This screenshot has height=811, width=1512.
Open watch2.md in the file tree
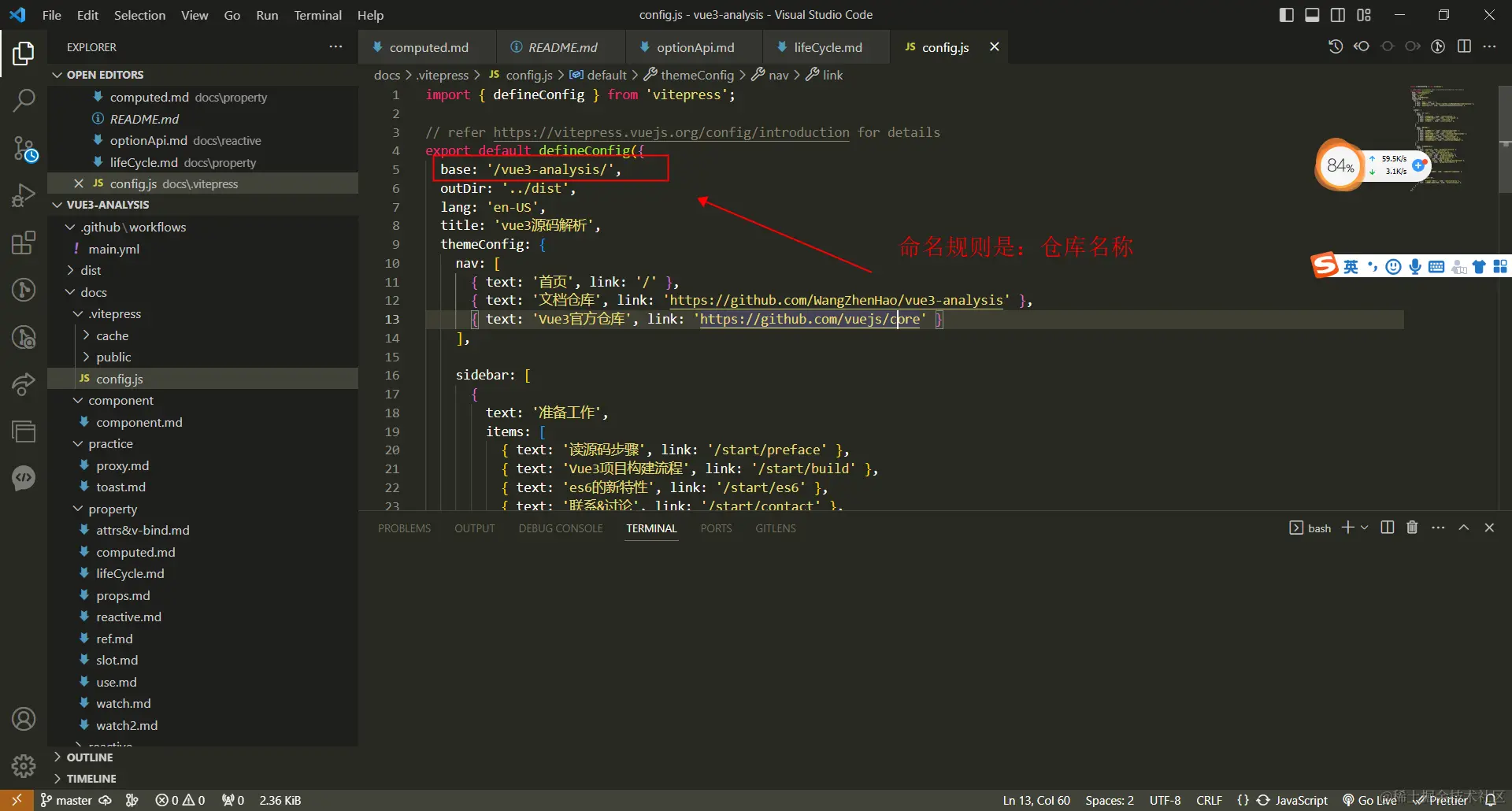click(x=127, y=725)
